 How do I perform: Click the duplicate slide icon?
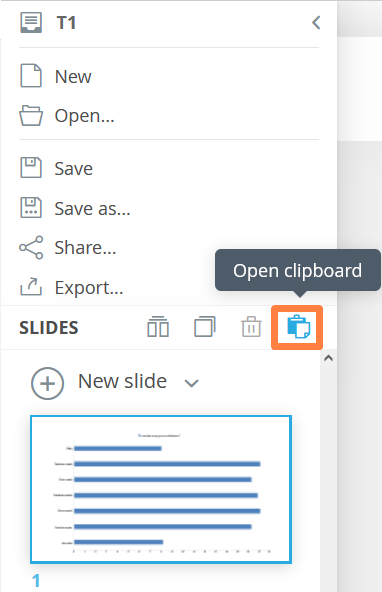click(205, 327)
